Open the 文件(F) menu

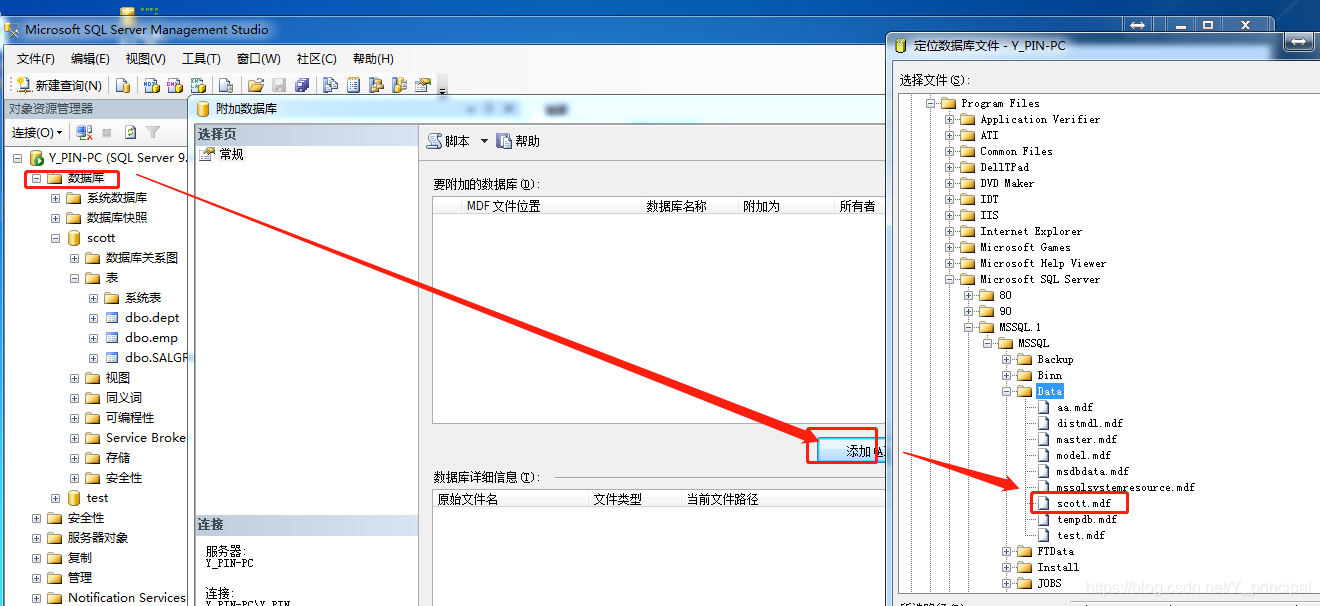pyautogui.click(x=36, y=59)
